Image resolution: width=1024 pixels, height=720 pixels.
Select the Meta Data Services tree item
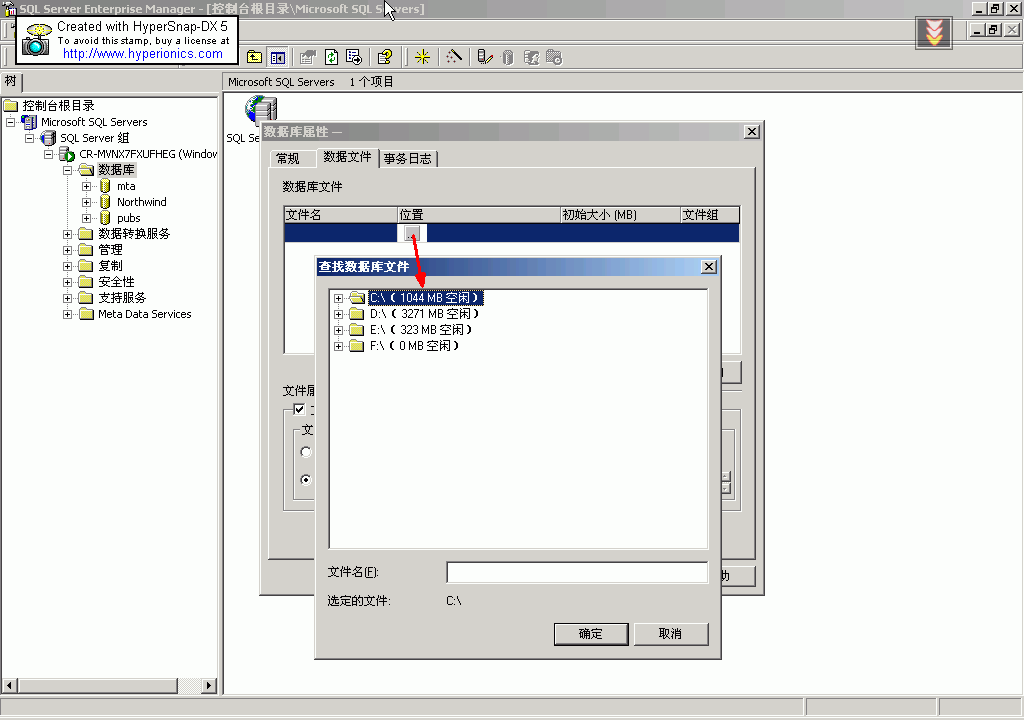(144, 314)
